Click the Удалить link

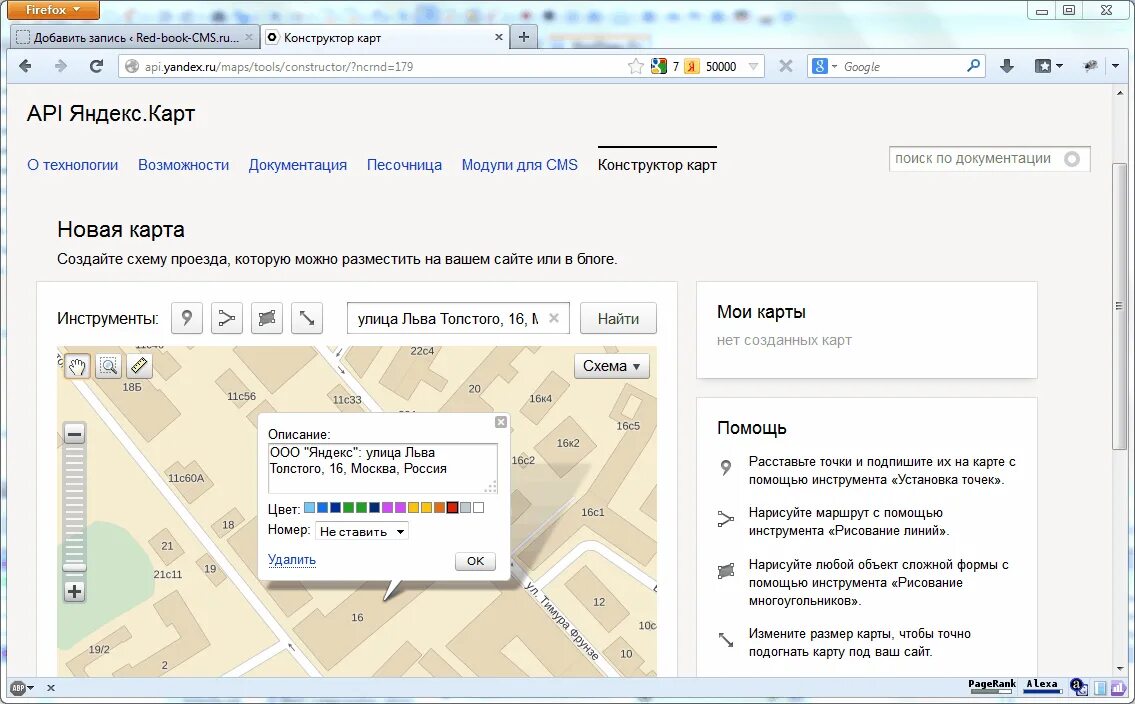pyautogui.click(x=292, y=559)
